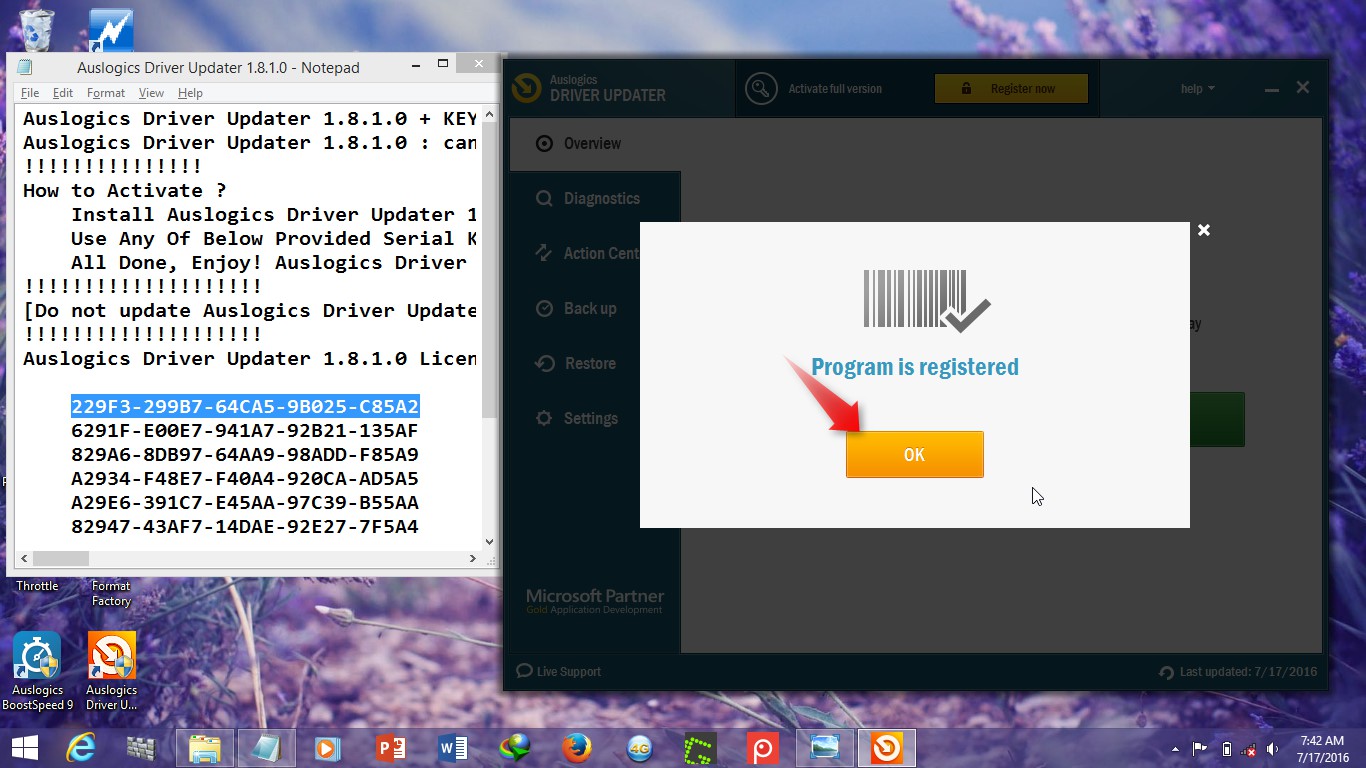
Task: Click Notepad horizontal scrollbar left arrow
Action: 24,558
